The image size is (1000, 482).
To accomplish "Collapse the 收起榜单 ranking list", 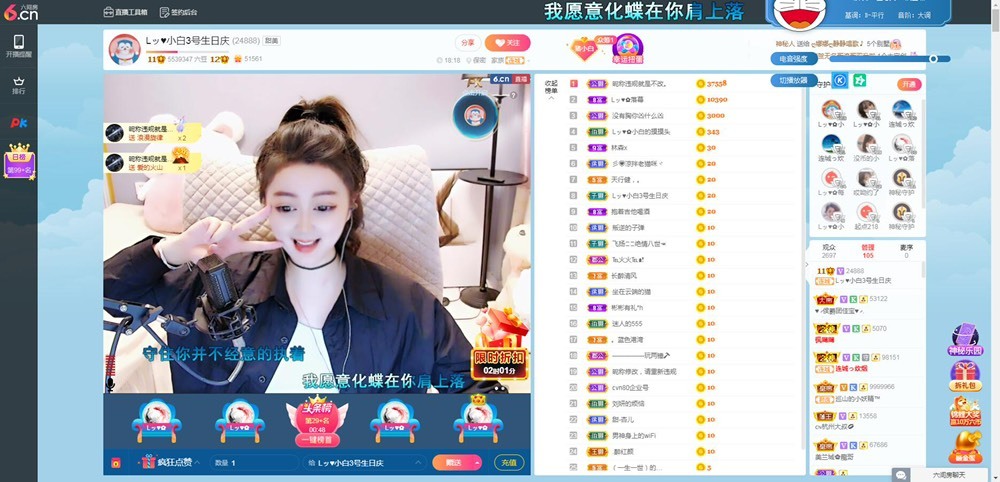I will tap(550, 90).
